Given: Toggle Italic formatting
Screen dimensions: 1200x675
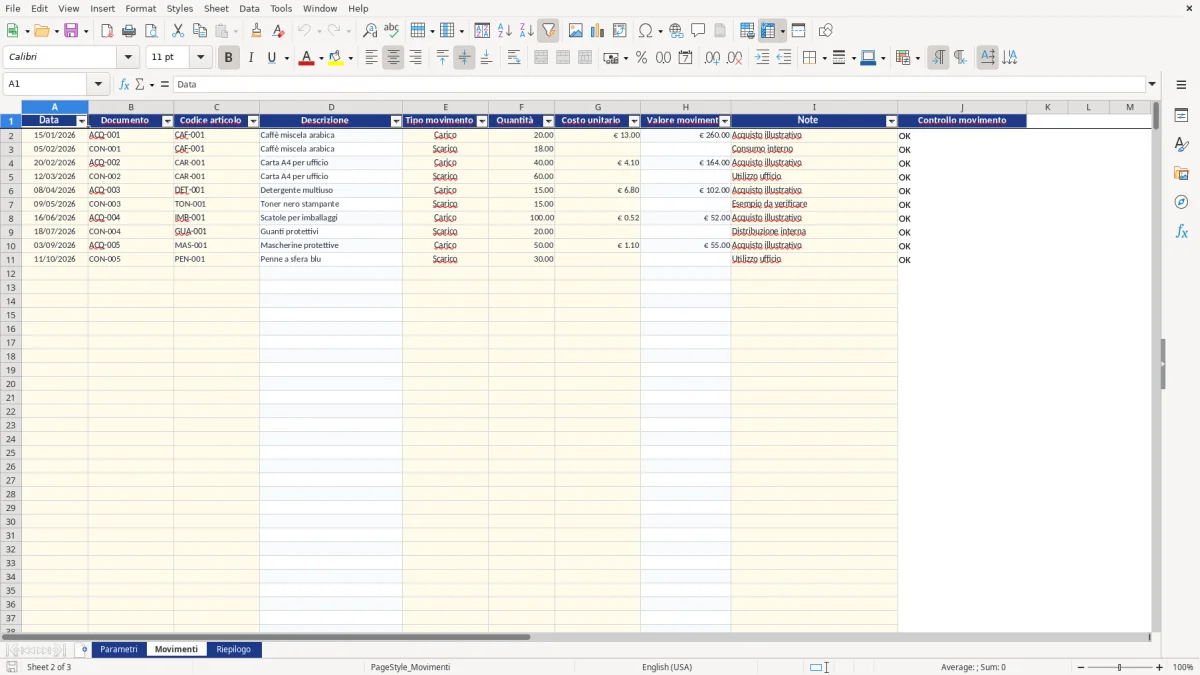Looking at the screenshot, I should [250, 58].
